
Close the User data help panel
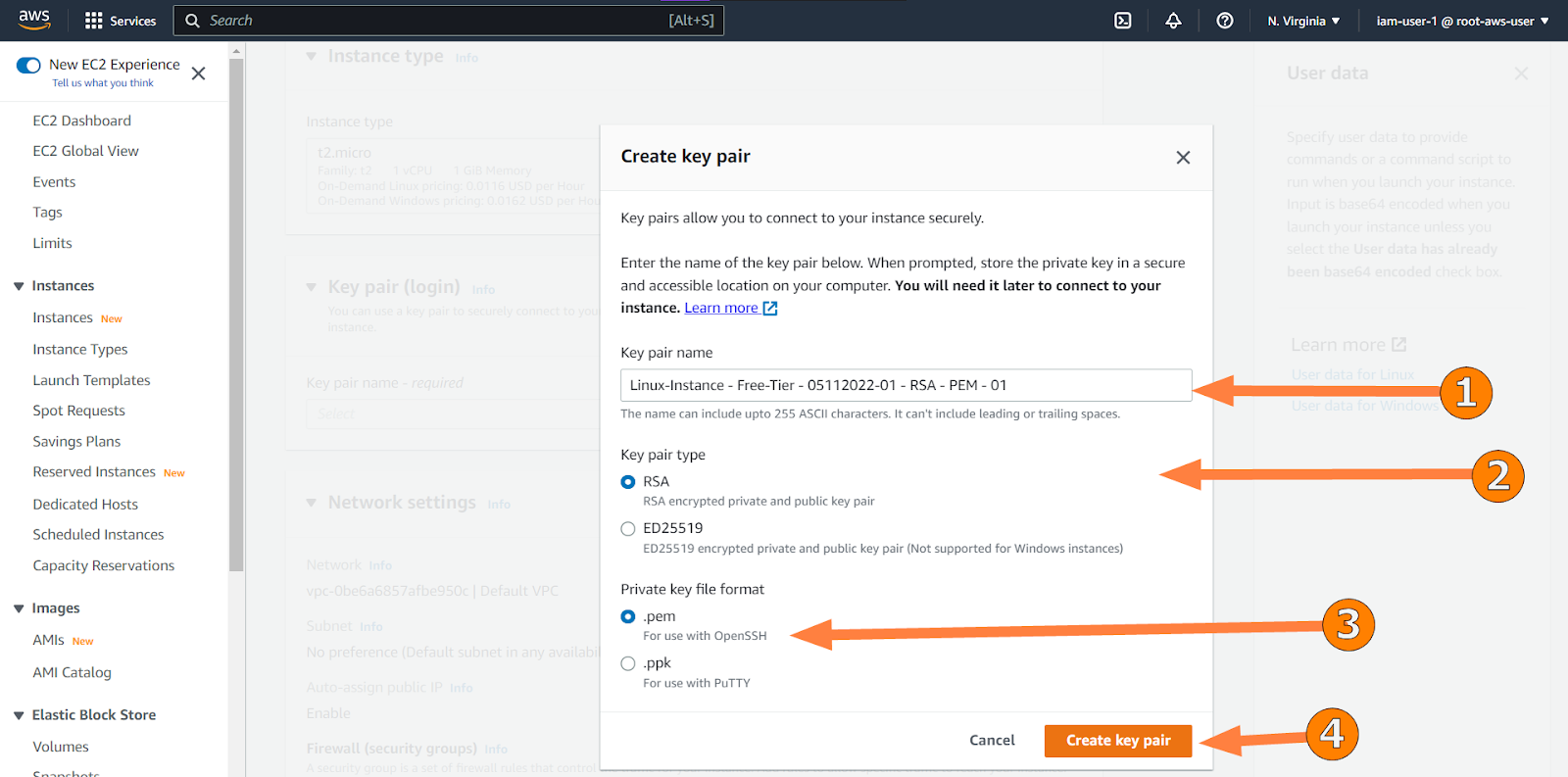[x=1521, y=73]
